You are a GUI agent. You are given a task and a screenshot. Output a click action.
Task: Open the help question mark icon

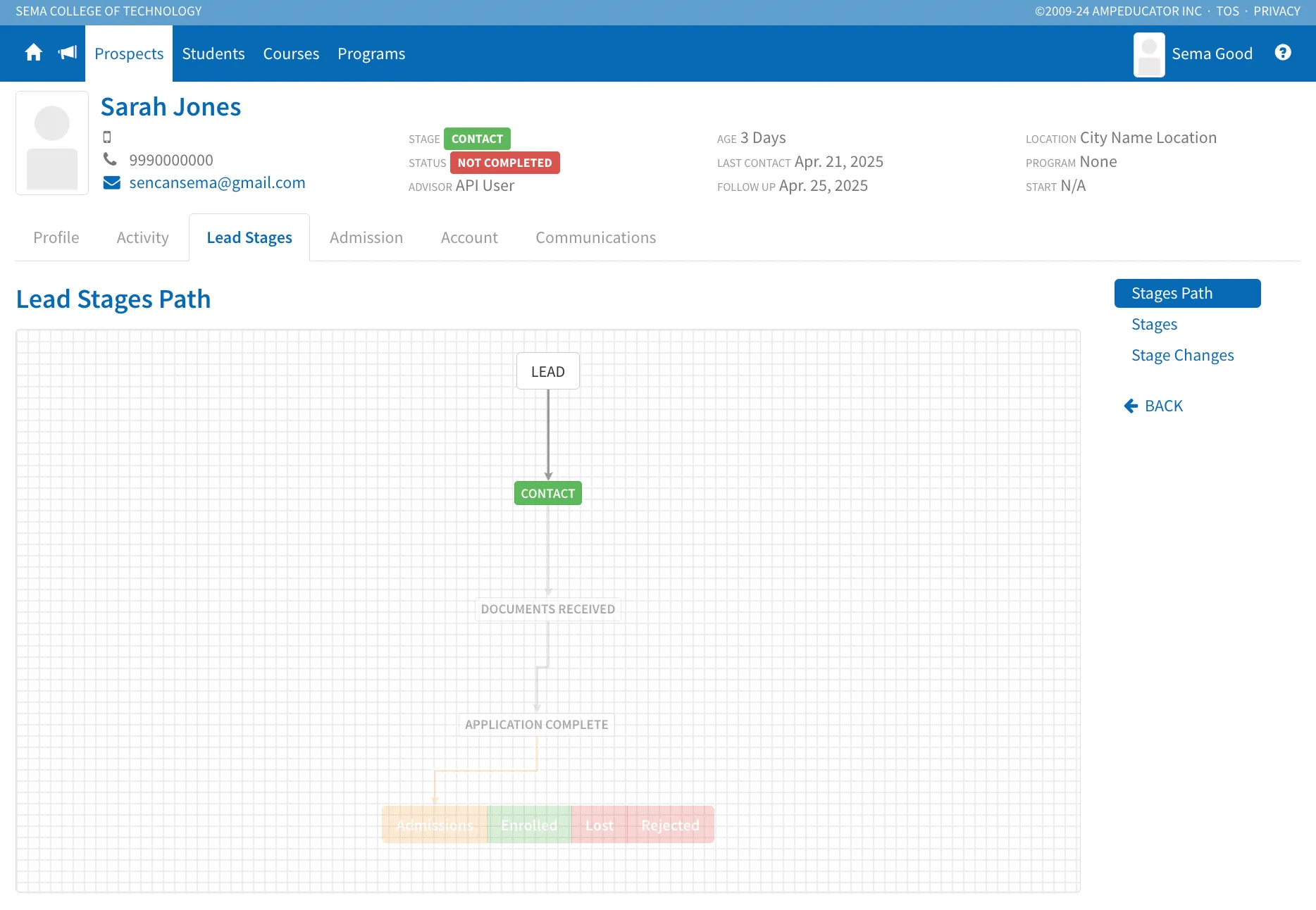[1283, 53]
